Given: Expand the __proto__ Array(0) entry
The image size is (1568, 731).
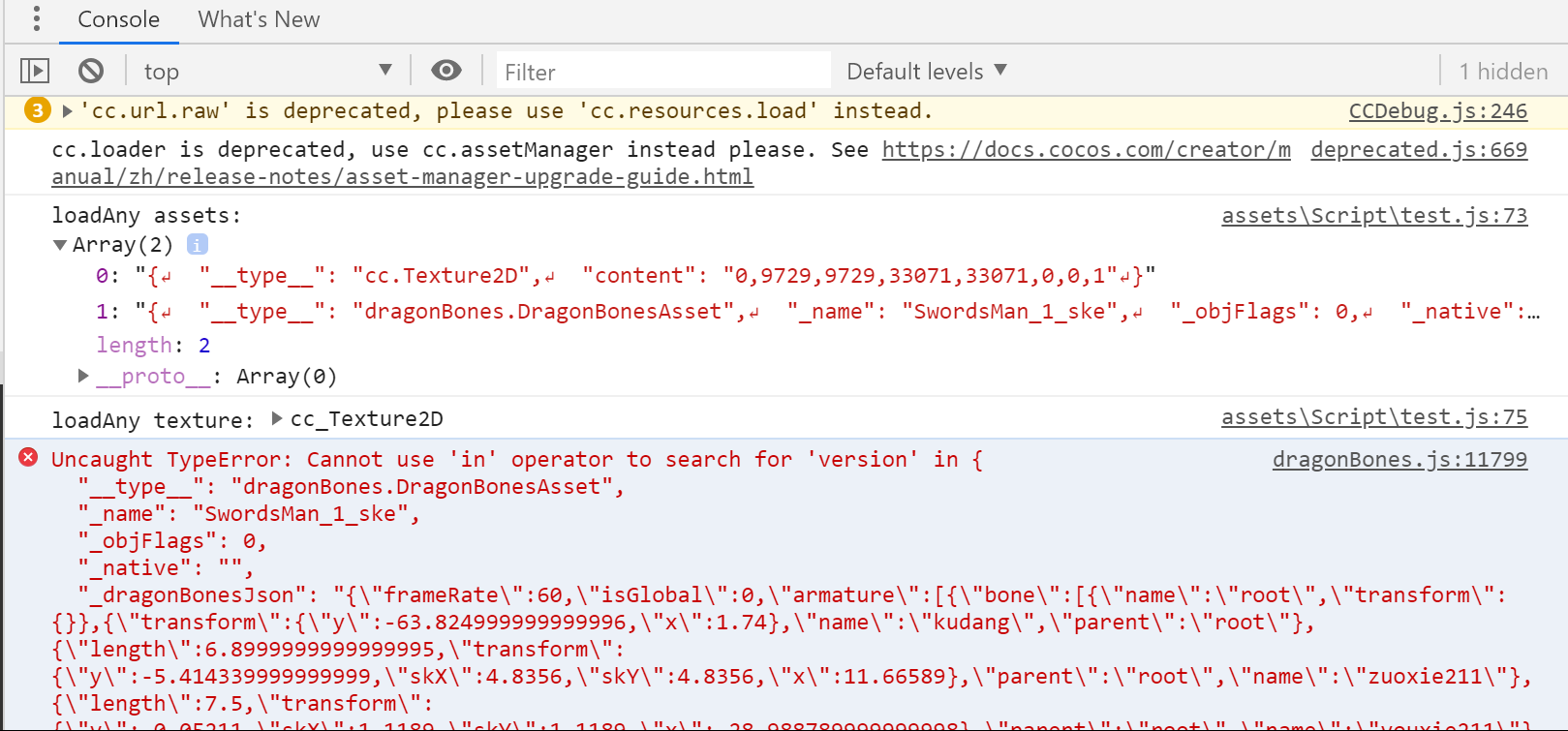Looking at the screenshot, I should 83,376.
